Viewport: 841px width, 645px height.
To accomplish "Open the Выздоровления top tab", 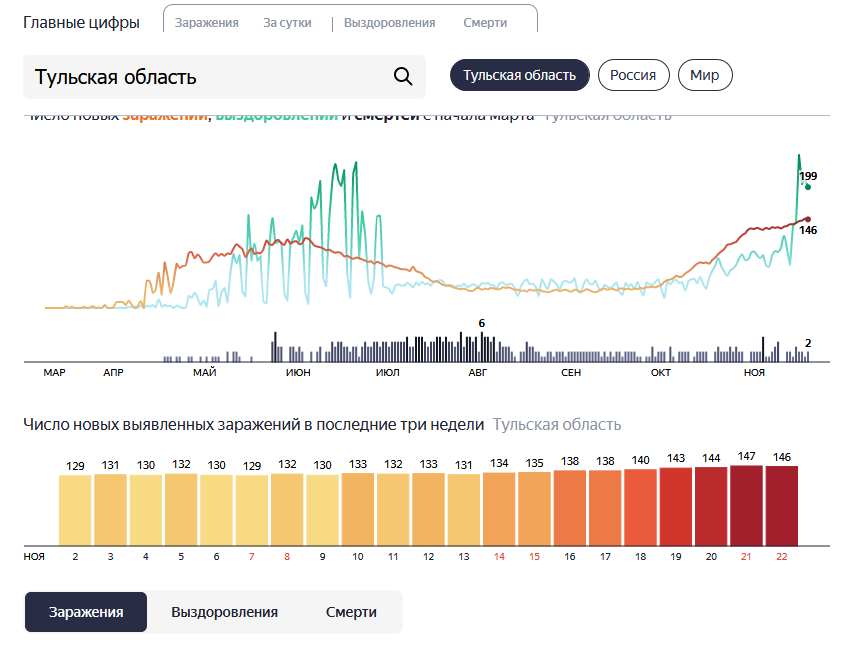I will 389,23.
